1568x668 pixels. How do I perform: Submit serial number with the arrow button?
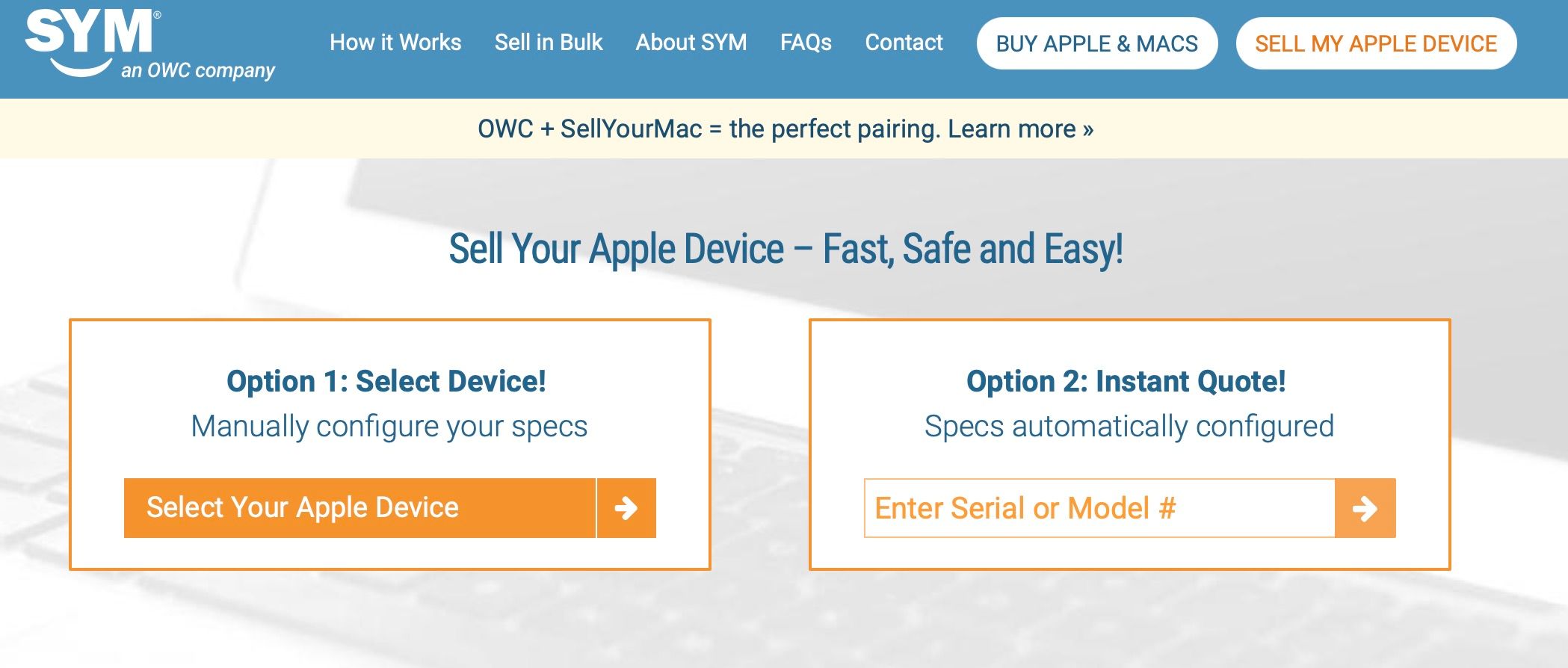click(x=1365, y=508)
